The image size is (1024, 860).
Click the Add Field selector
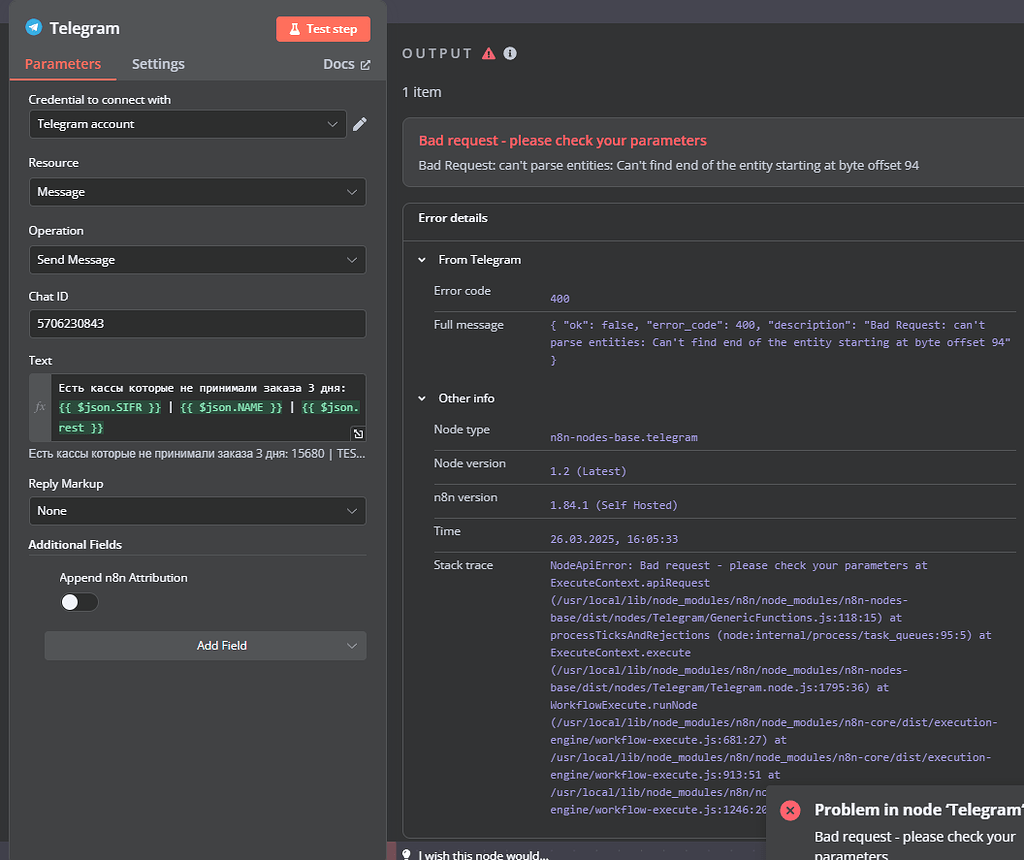[205, 645]
